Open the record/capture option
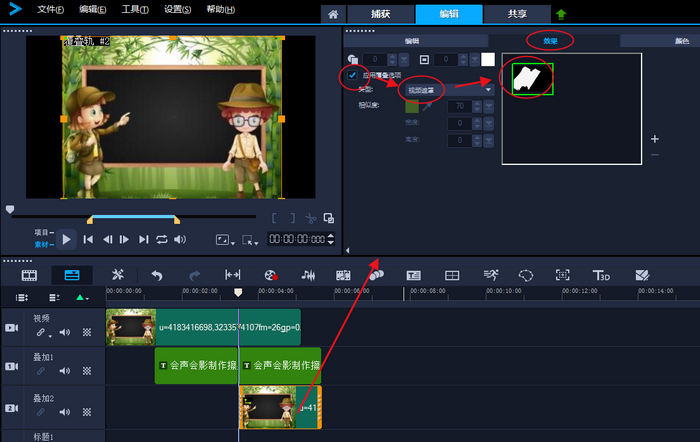Screen dimensions: 700x442 click(271, 275)
